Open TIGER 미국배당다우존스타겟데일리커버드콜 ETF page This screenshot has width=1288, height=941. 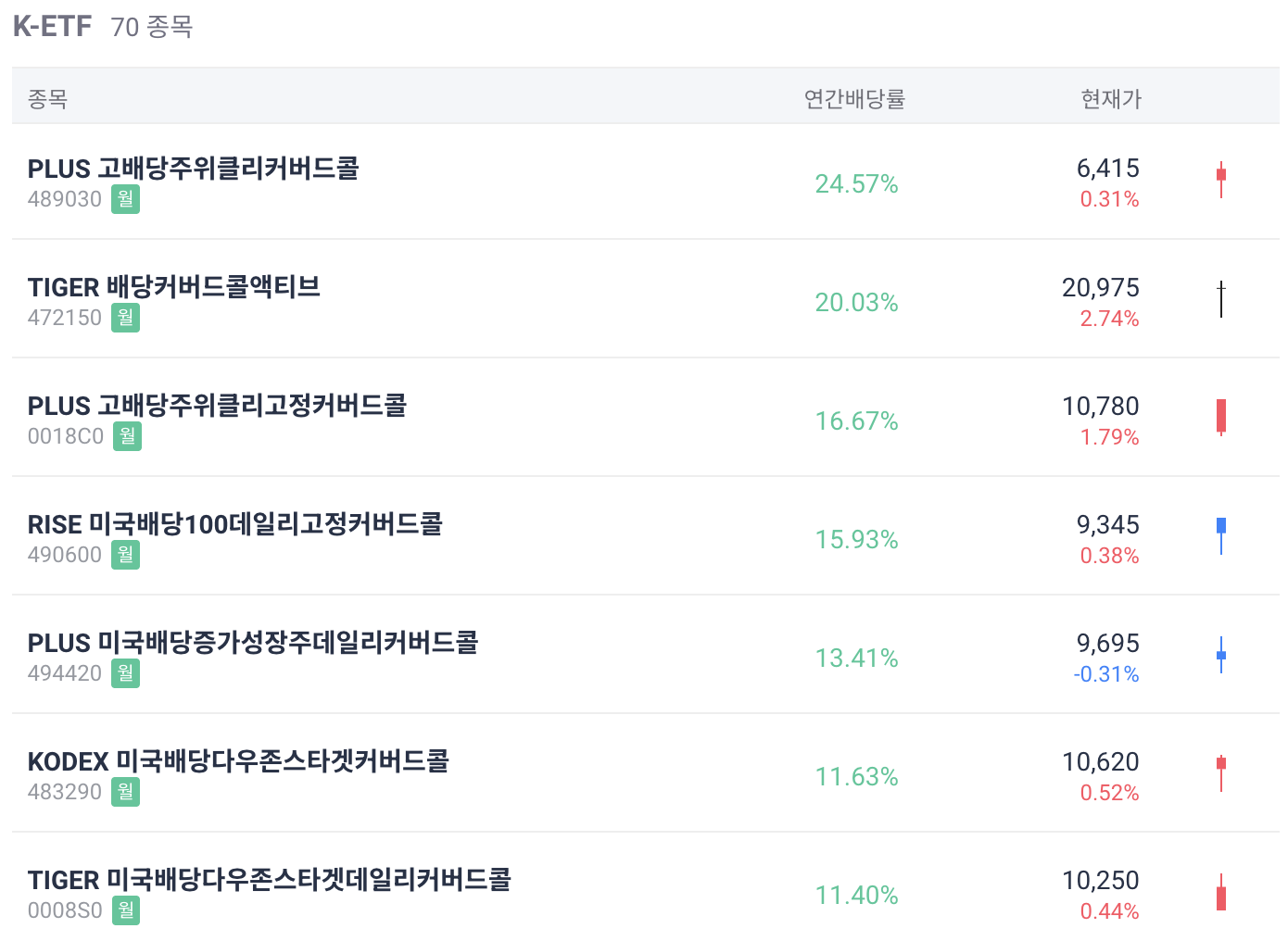point(270,880)
